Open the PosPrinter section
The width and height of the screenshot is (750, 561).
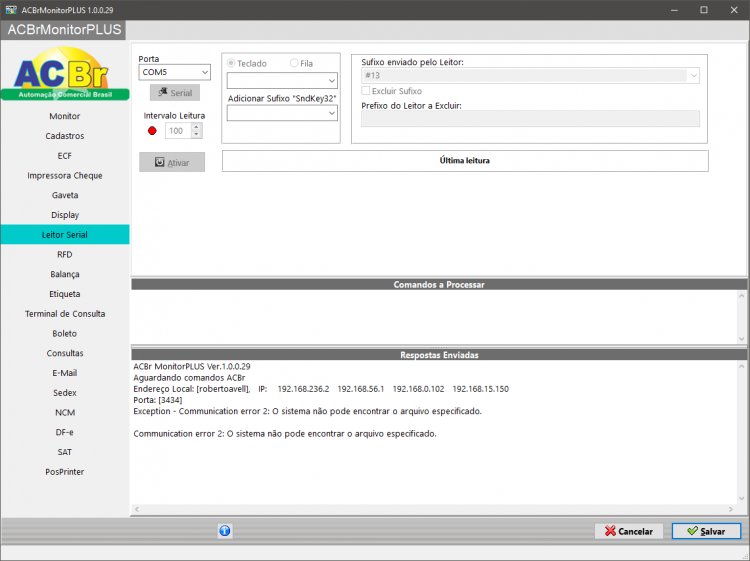point(65,472)
